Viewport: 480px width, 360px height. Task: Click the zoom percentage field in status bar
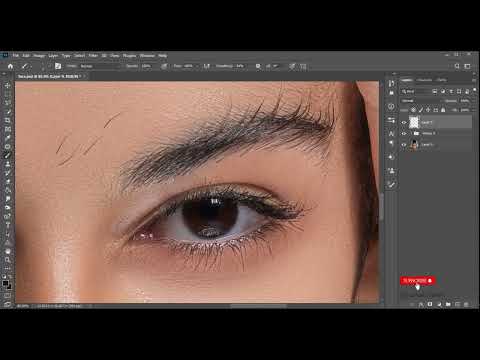click(x=23, y=306)
